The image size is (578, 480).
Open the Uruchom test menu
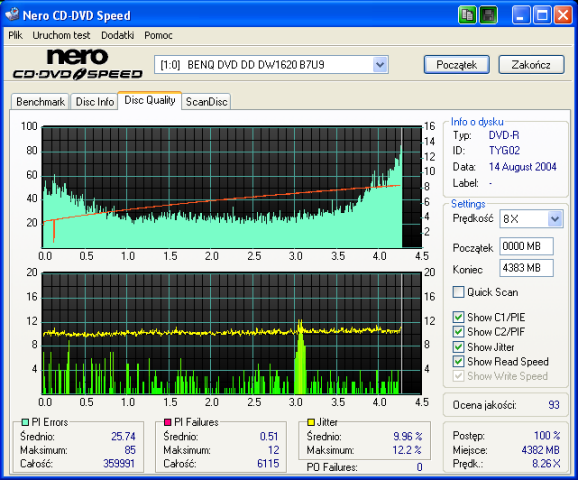click(61, 35)
